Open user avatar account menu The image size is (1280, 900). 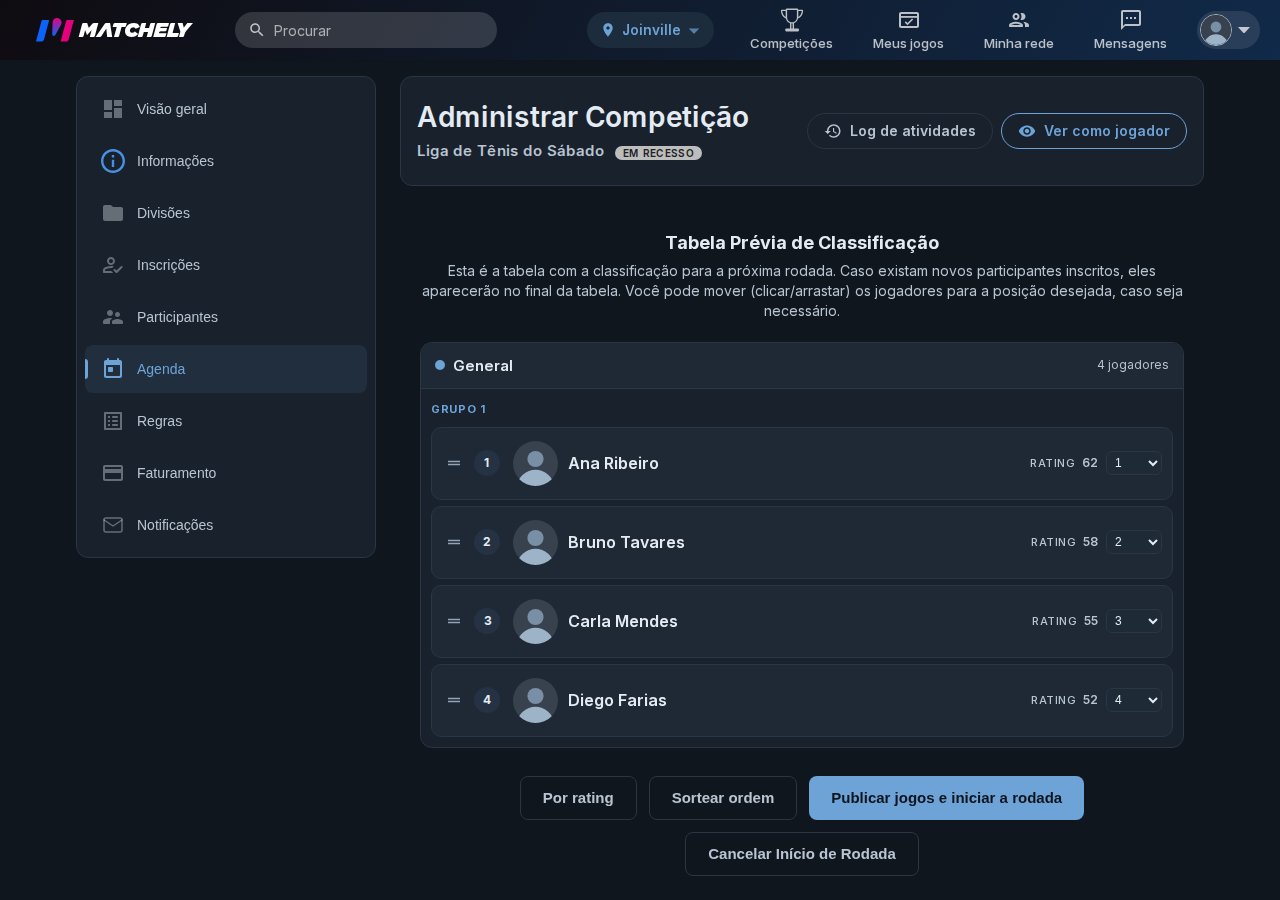point(1228,30)
